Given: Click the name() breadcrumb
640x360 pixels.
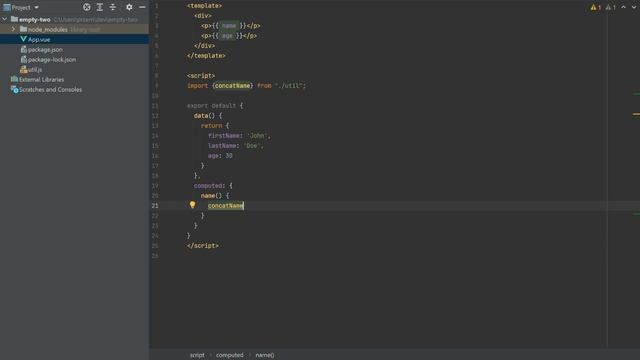Looking at the screenshot, I should pyautogui.click(x=265, y=355).
